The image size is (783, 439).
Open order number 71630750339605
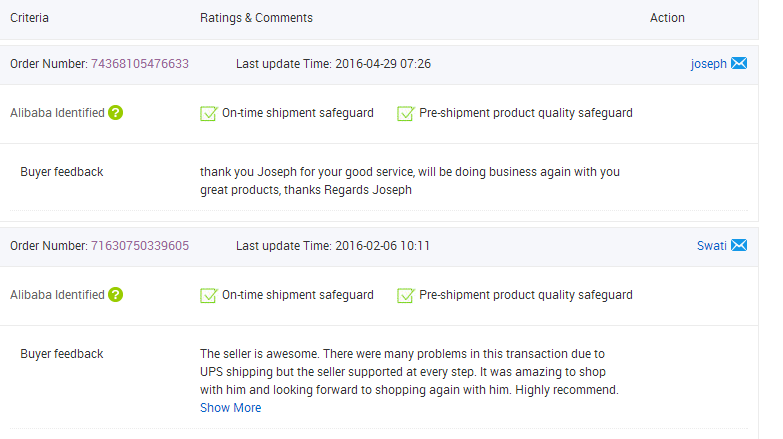coord(140,246)
